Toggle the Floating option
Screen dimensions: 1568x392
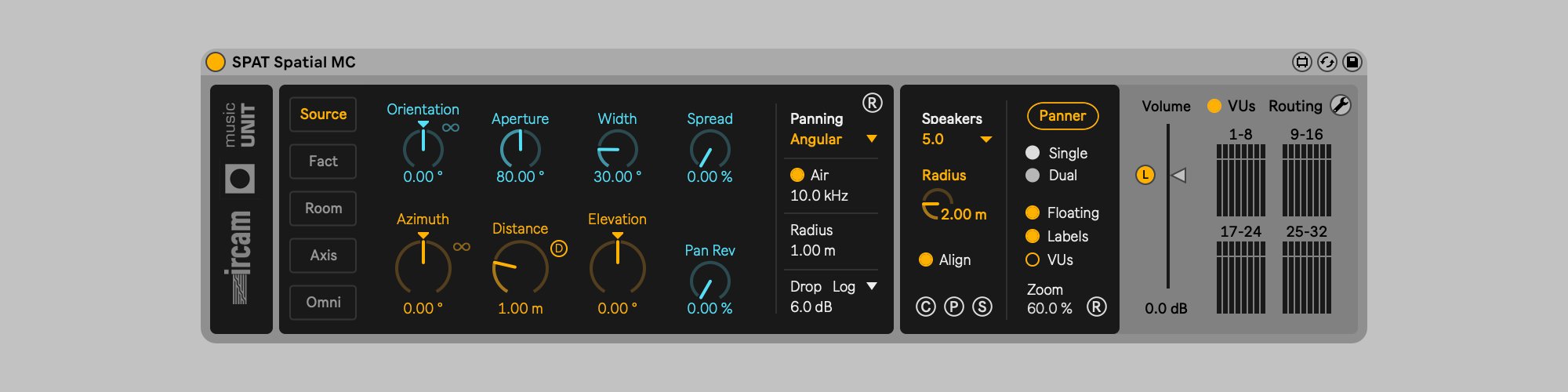[x=1033, y=212]
